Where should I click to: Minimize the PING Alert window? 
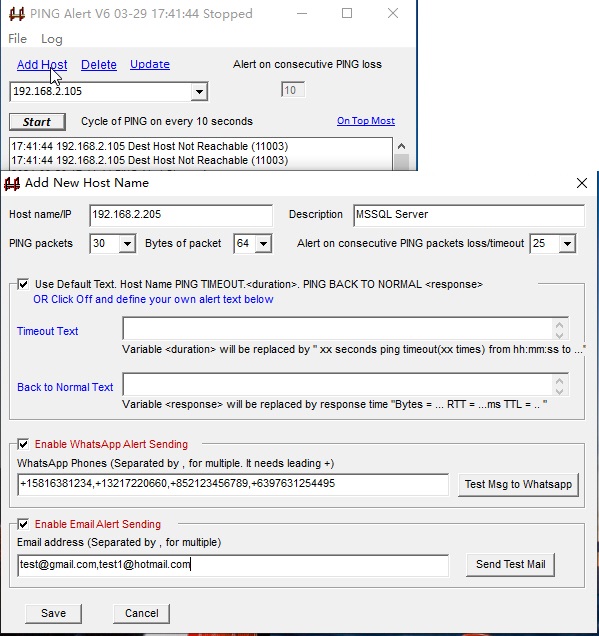302,13
